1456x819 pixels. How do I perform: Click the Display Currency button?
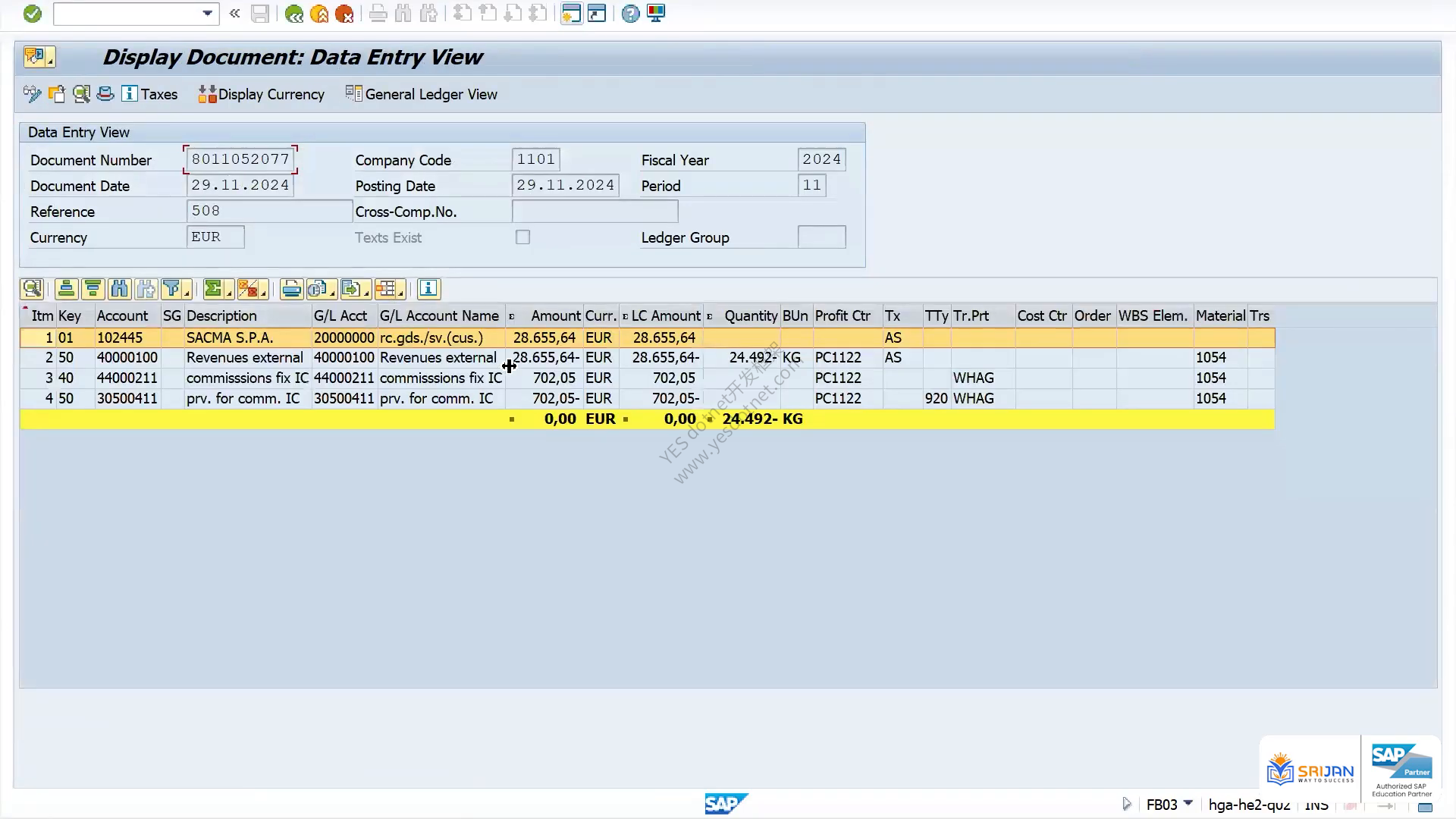tap(262, 94)
